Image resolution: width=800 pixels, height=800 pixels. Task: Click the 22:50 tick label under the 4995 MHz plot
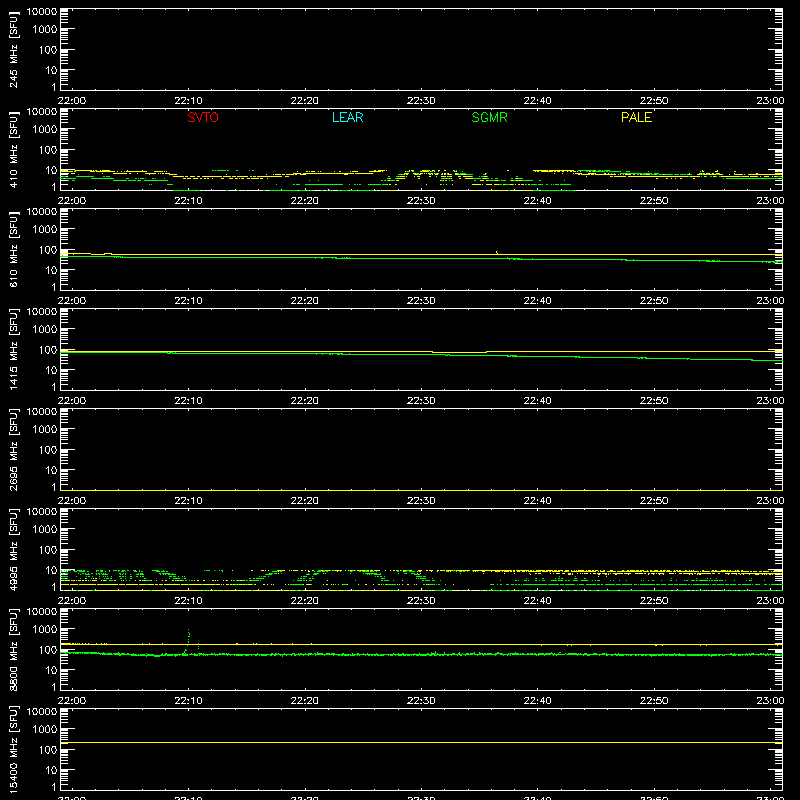pyautogui.click(x=654, y=601)
